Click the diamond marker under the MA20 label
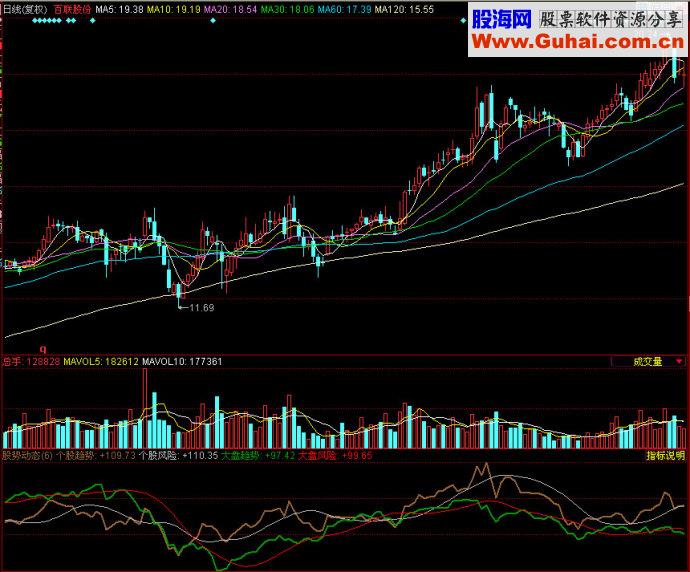 213,20
